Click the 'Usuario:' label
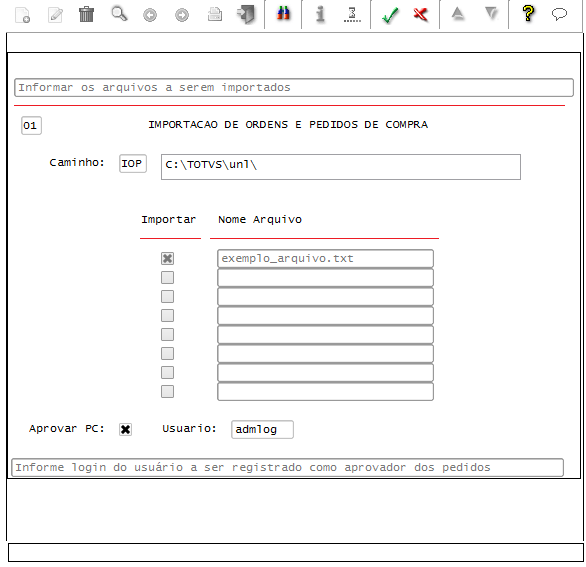The image size is (586, 567). pyautogui.click(x=189, y=428)
